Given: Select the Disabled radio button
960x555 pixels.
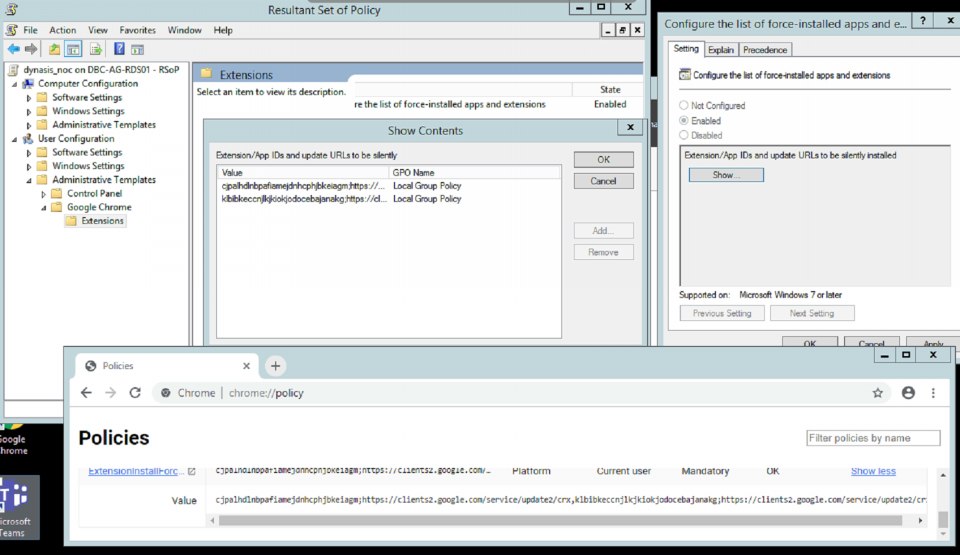Looking at the screenshot, I should coord(684,135).
